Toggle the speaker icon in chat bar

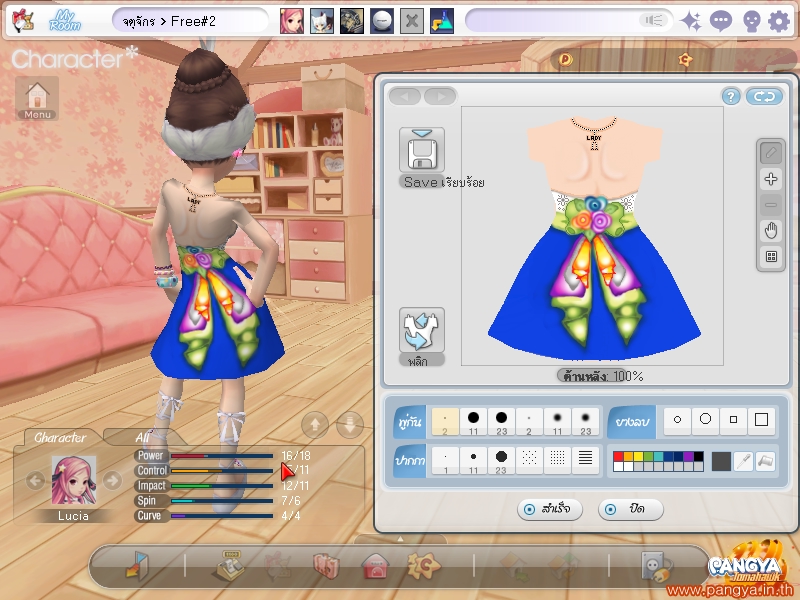(653, 20)
